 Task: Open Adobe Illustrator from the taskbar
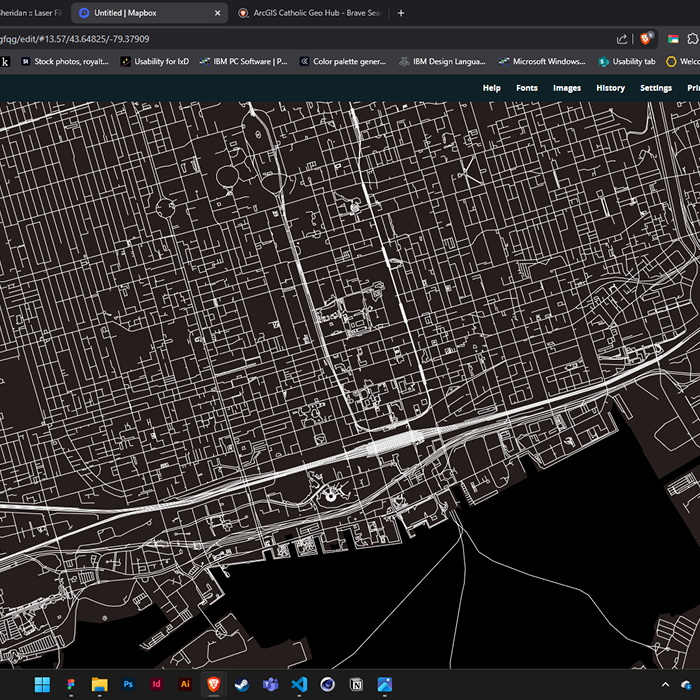(185, 685)
